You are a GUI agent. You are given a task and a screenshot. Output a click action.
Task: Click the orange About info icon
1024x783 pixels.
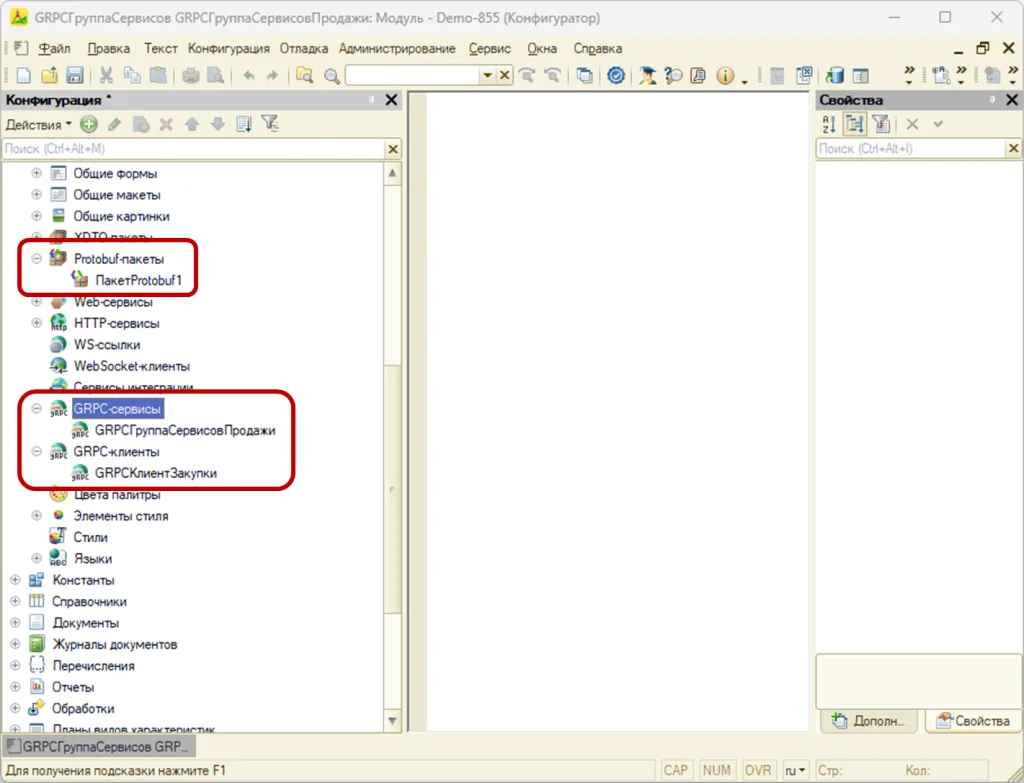(725, 76)
